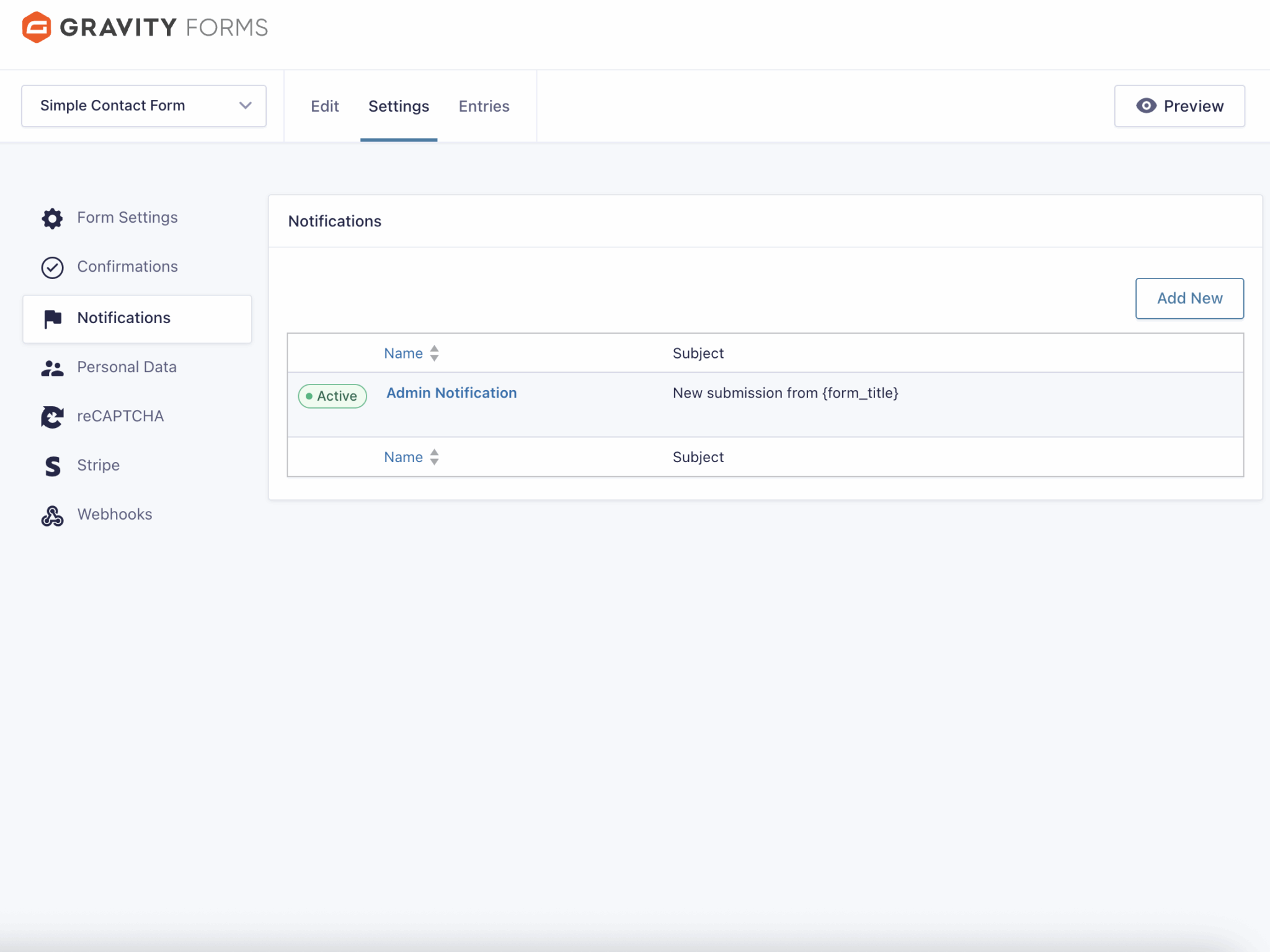This screenshot has width=1270, height=952.
Task: Open Webhooks via its sidebar icon
Action: [52, 515]
